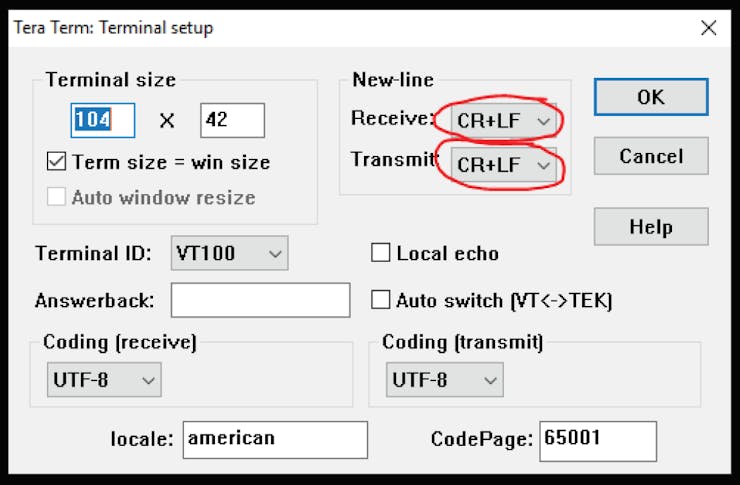
Task: Click the terminal height field showing 42
Action: tap(233, 120)
